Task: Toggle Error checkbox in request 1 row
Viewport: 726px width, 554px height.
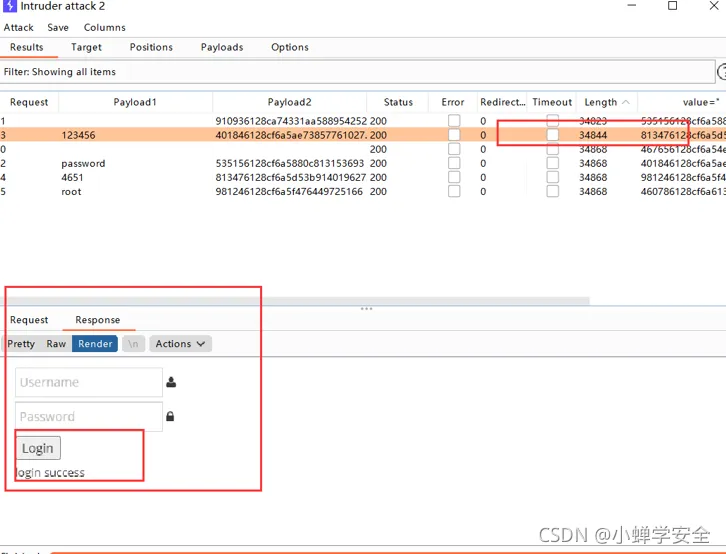Action: [454, 121]
